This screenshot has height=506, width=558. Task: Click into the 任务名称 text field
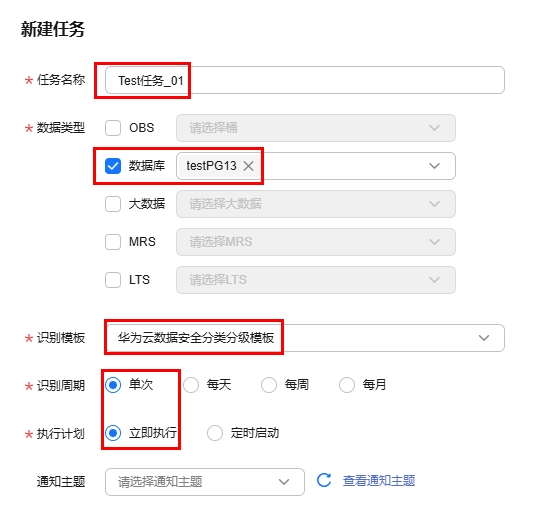(x=305, y=80)
